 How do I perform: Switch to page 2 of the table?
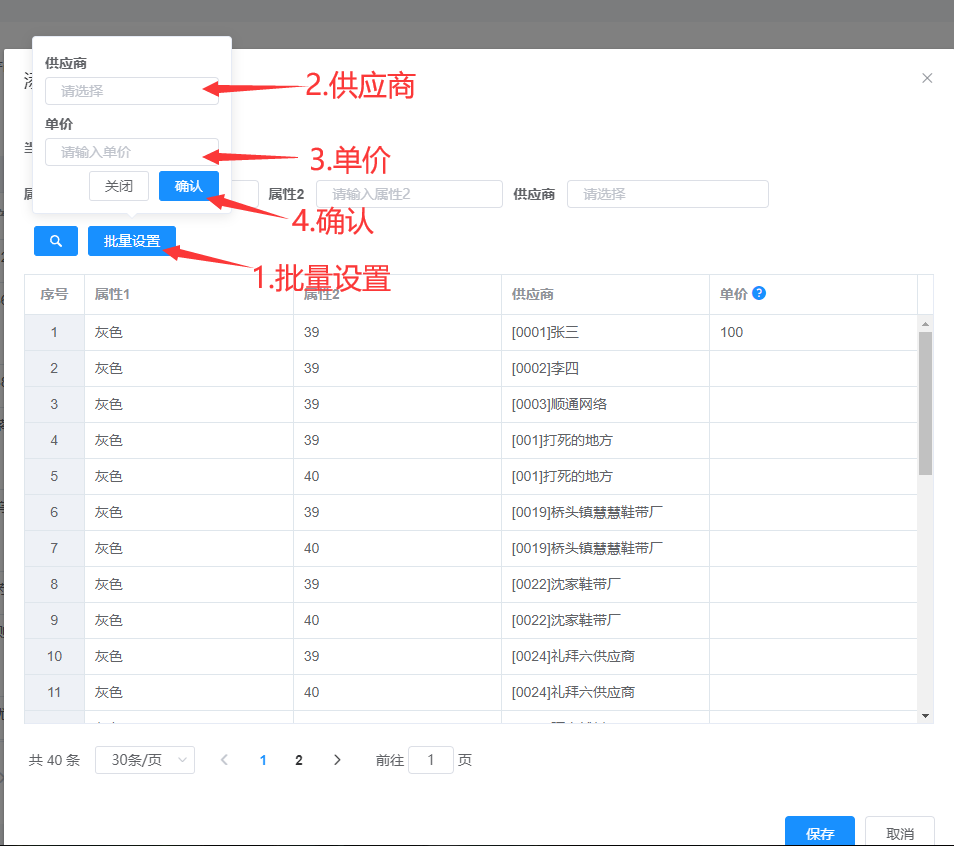[x=298, y=760]
